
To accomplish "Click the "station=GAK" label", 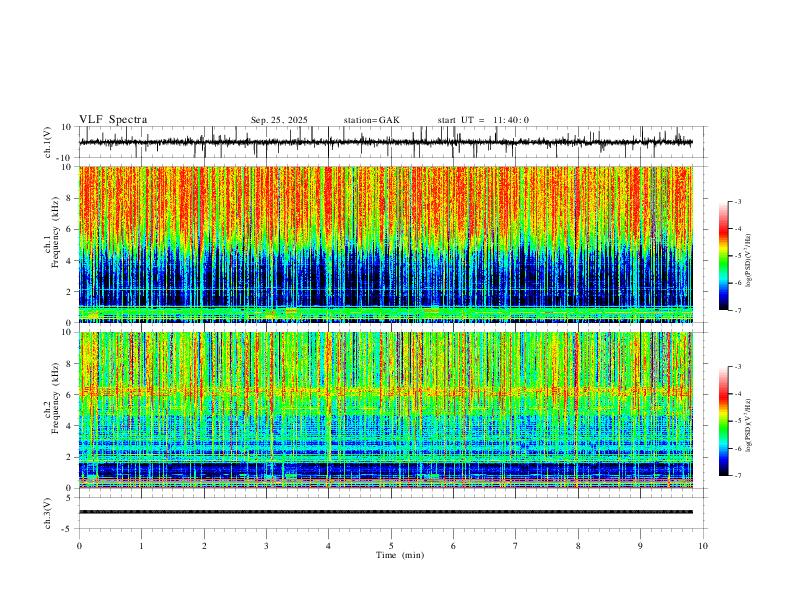I will tap(371, 120).
